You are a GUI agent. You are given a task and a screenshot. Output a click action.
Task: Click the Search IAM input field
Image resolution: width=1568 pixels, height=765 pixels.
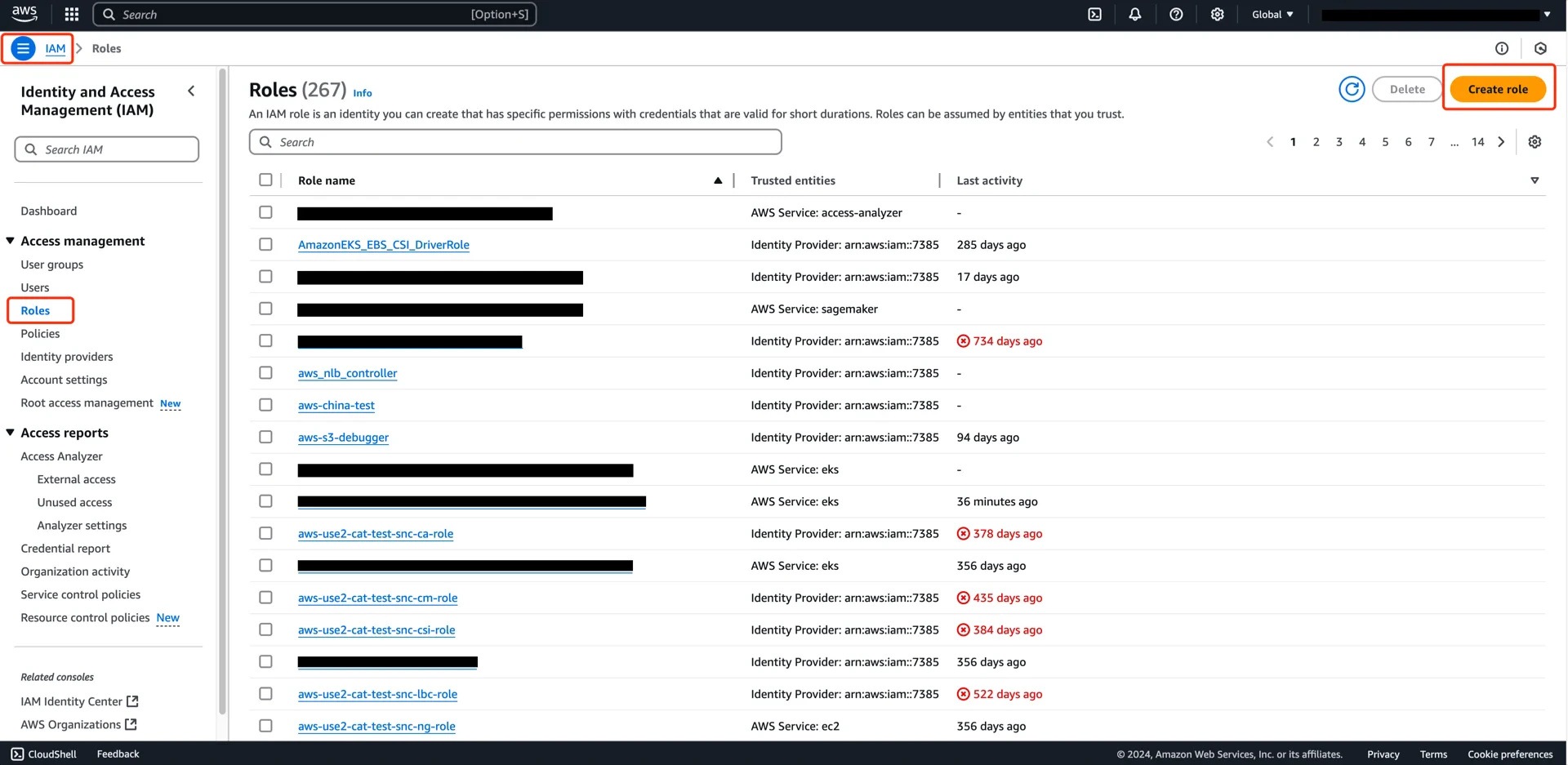tap(107, 149)
